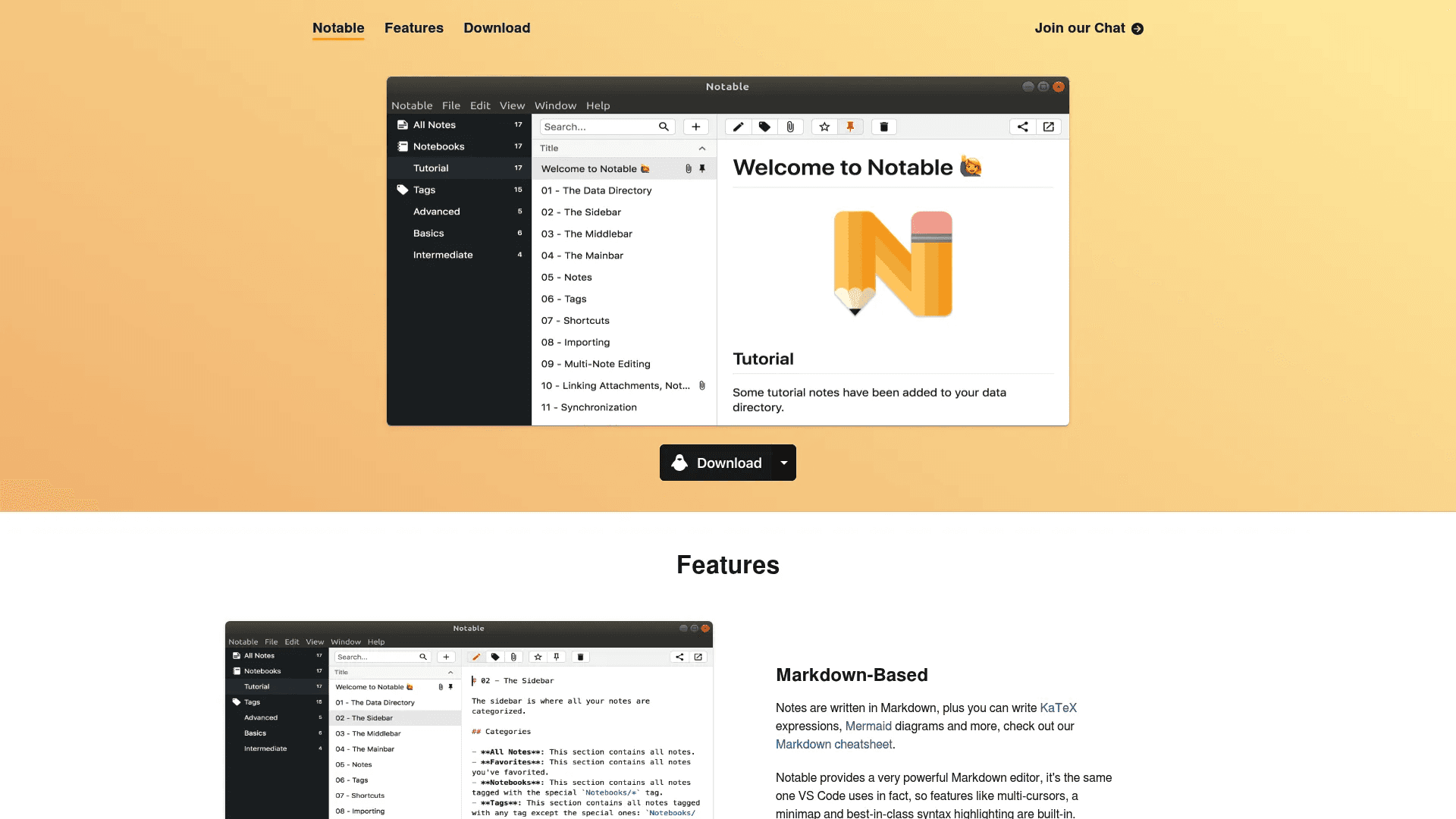Click the Notable pencil logo image

[x=893, y=264]
